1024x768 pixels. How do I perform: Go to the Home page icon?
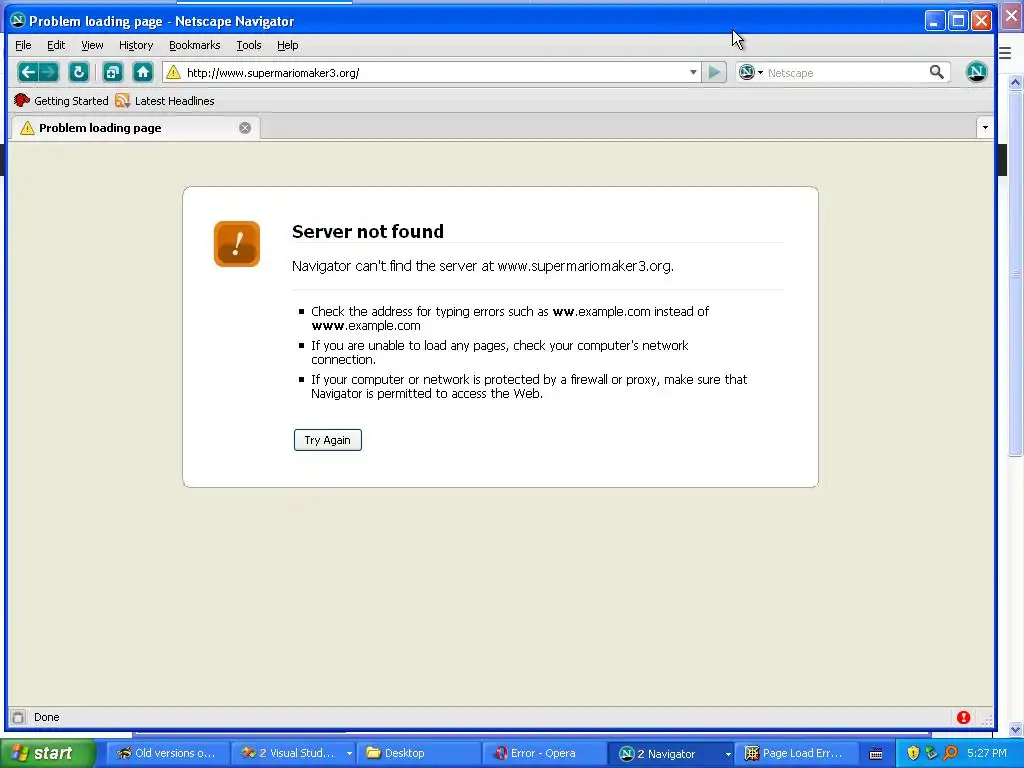143,72
